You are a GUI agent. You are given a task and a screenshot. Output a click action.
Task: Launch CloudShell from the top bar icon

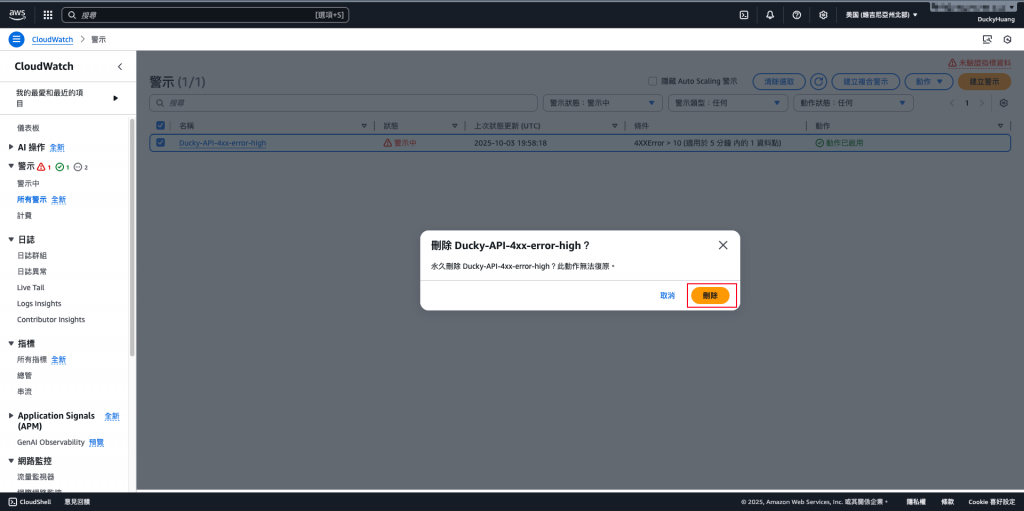click(x=743, y=14)
